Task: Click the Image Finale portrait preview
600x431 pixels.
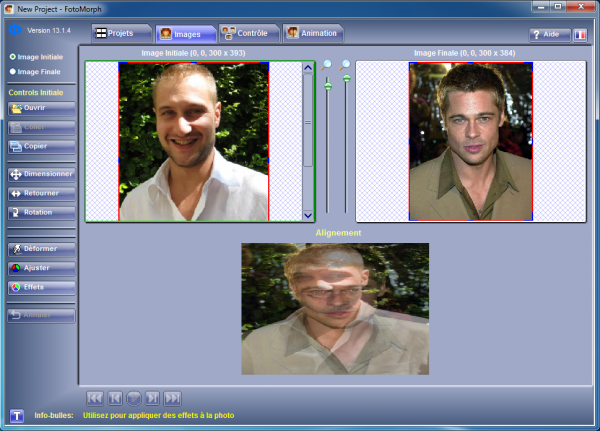Action: point(470,141)
